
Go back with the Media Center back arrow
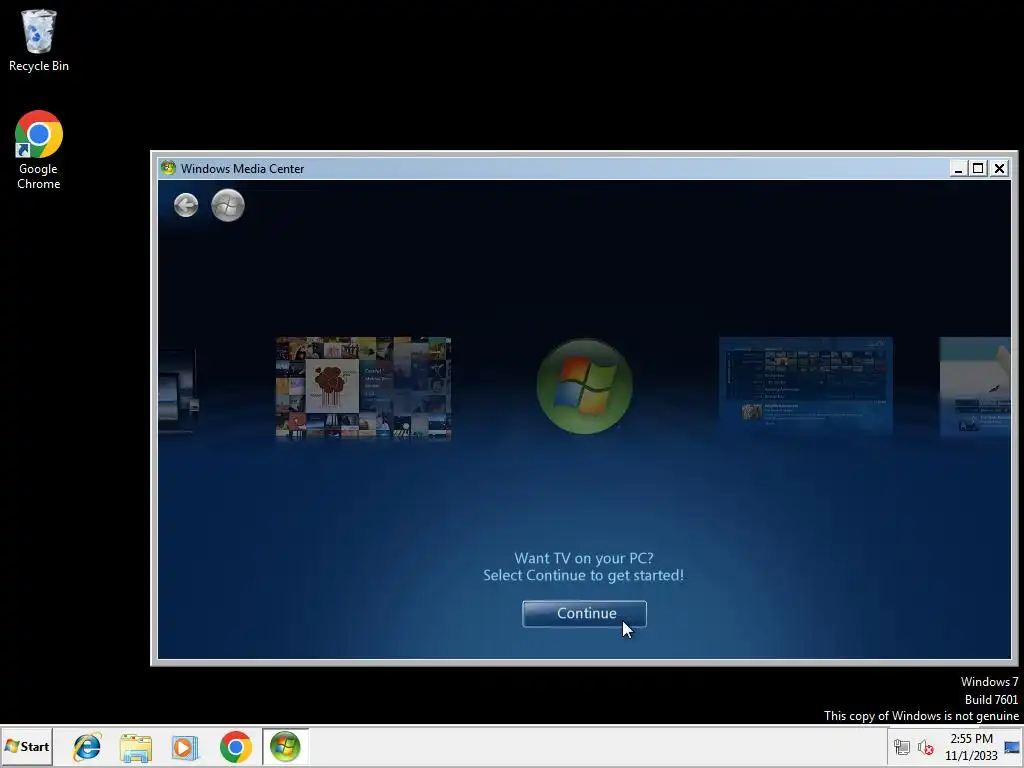pyautogui.click(x=186, y=205)
